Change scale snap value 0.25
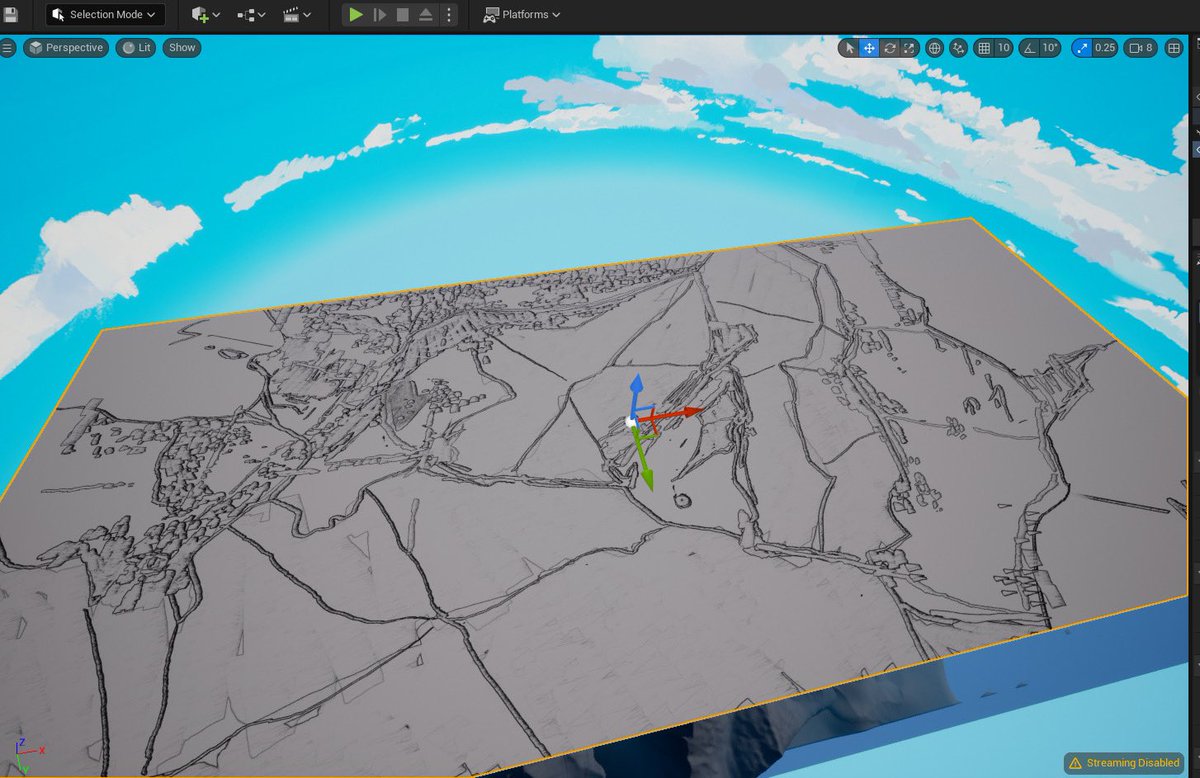 point(1105,47)
